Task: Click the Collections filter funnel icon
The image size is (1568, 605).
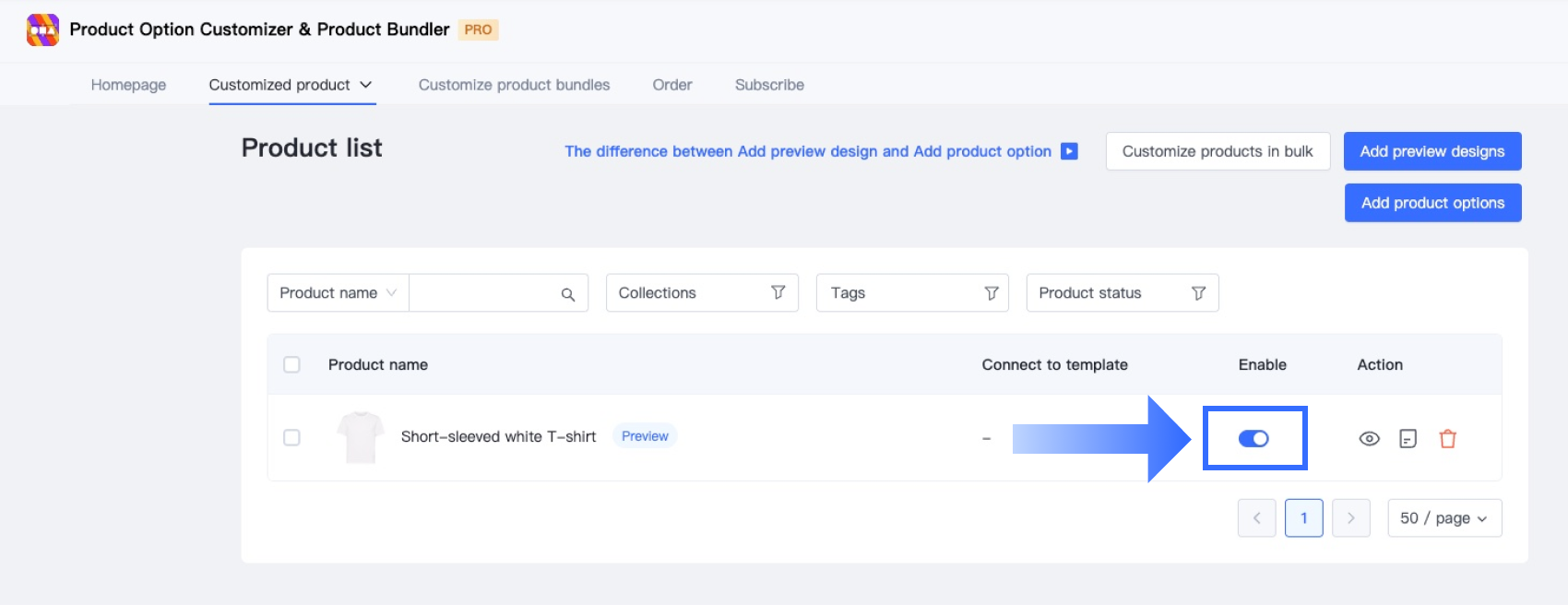Action: (778, 292)
